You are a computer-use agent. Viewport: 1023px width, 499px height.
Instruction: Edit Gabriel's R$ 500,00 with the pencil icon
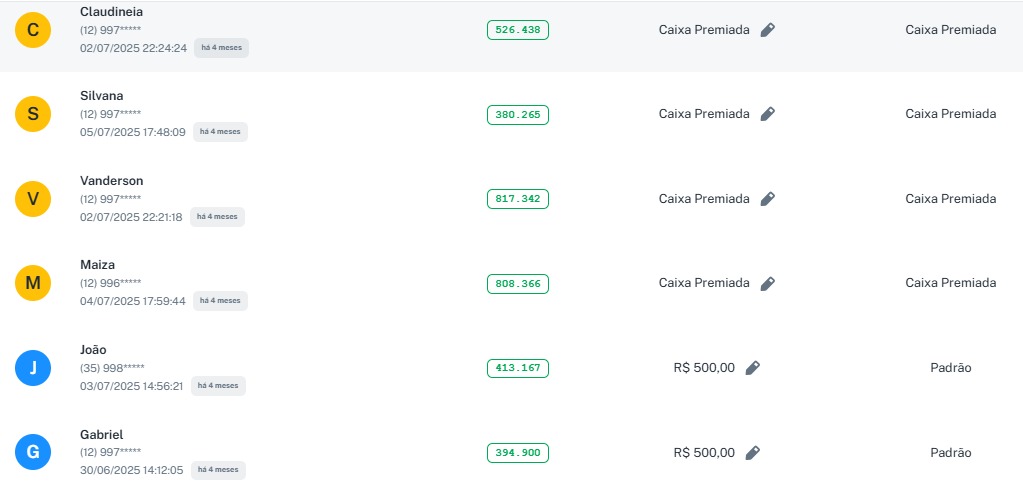click(752, 453)
